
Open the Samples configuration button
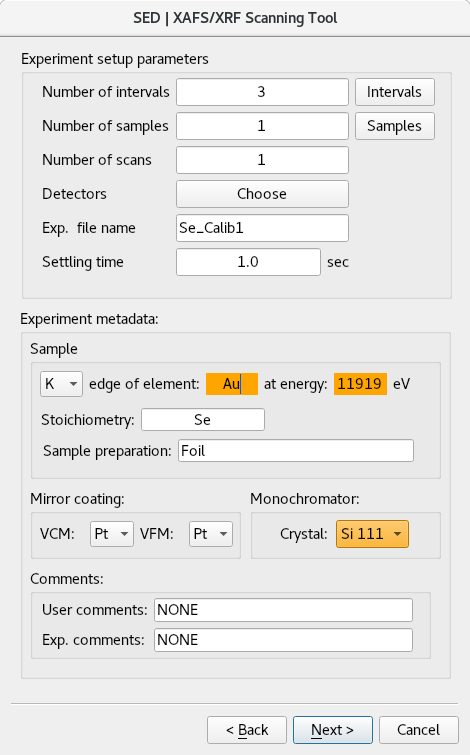395,126
